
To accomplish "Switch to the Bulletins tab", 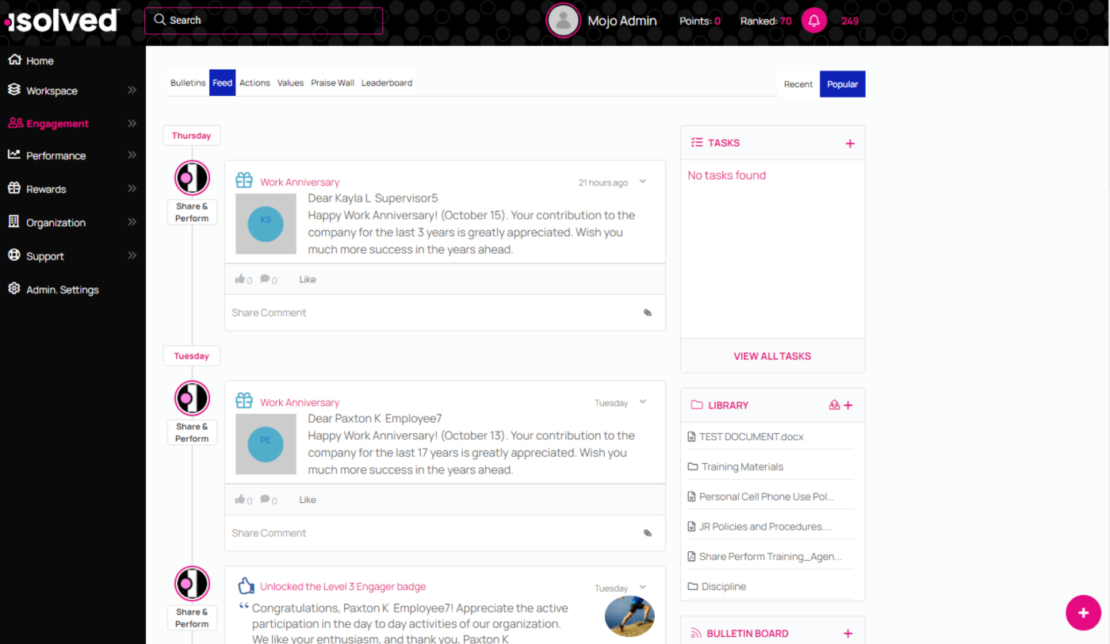I will coord(187,83).
